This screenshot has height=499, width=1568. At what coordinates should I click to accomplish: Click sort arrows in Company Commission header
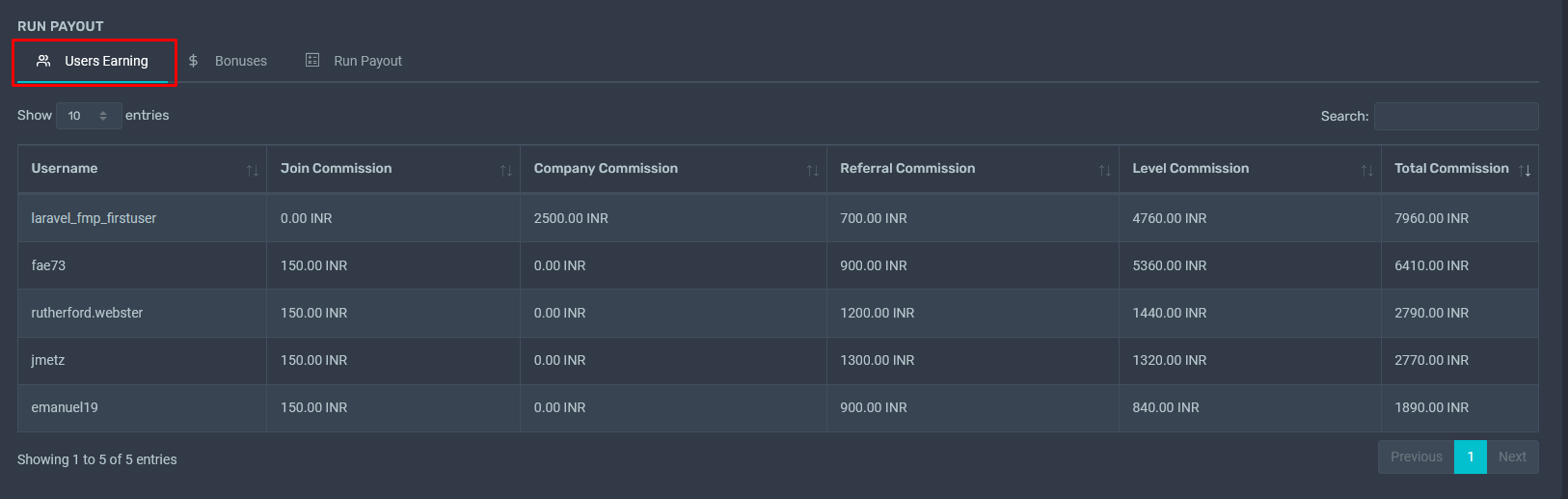click(x=812, y=171)
